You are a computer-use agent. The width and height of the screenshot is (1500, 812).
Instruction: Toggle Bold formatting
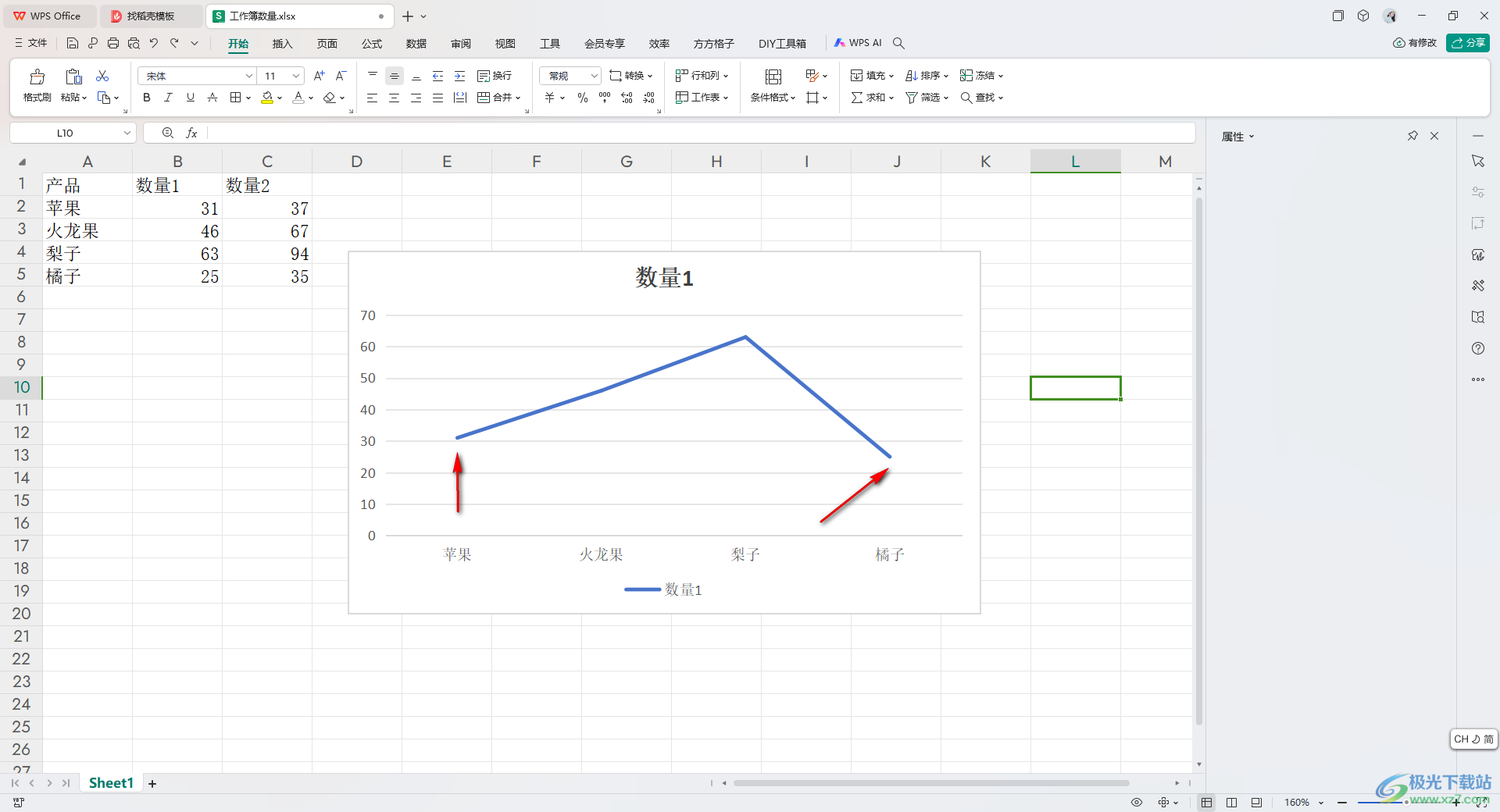pyautogui.click(x=146, y=98)
